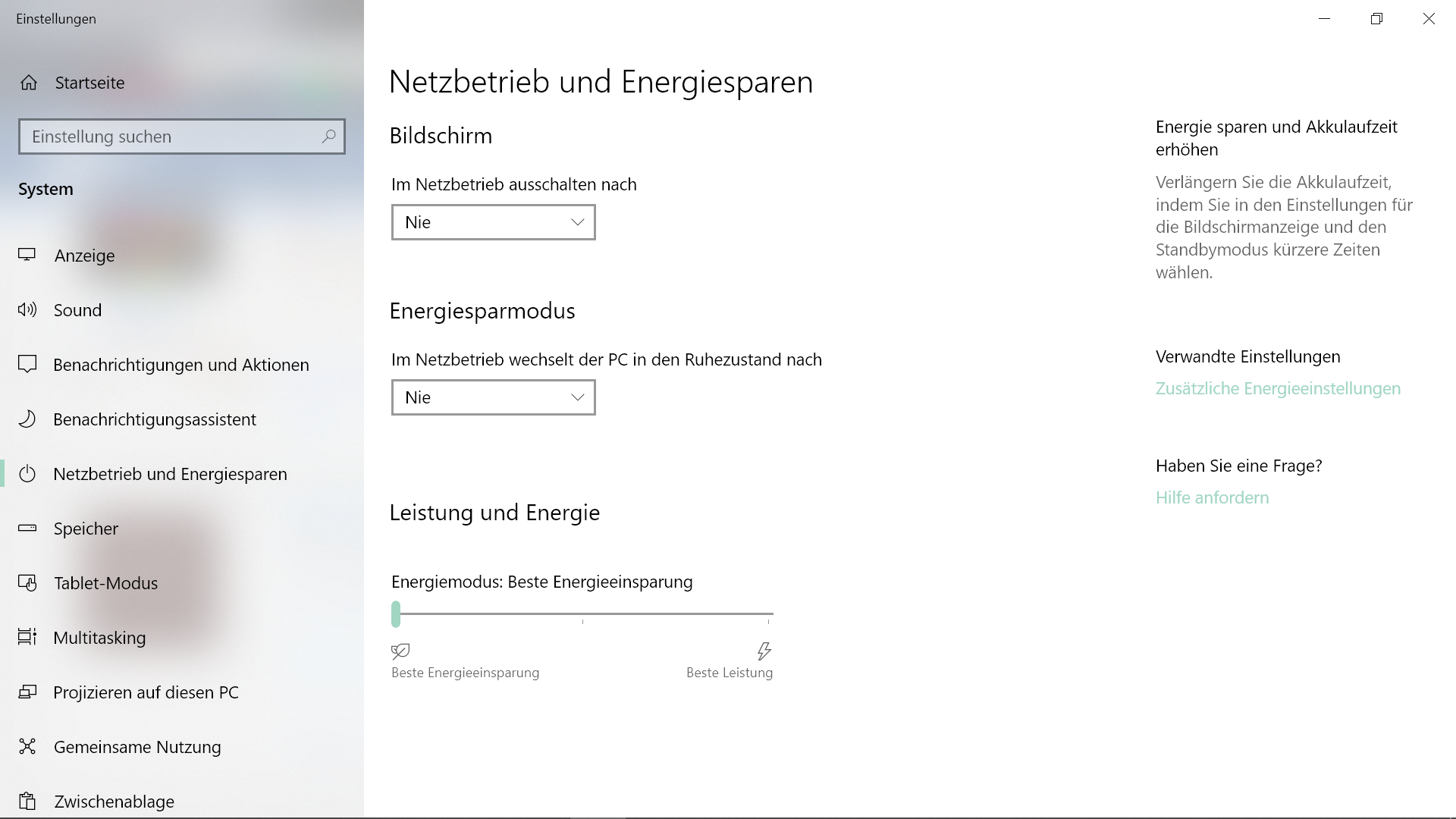Click the Anzeige monitor icon
This screenshot has width=1456, height=819.
point(27,256)
